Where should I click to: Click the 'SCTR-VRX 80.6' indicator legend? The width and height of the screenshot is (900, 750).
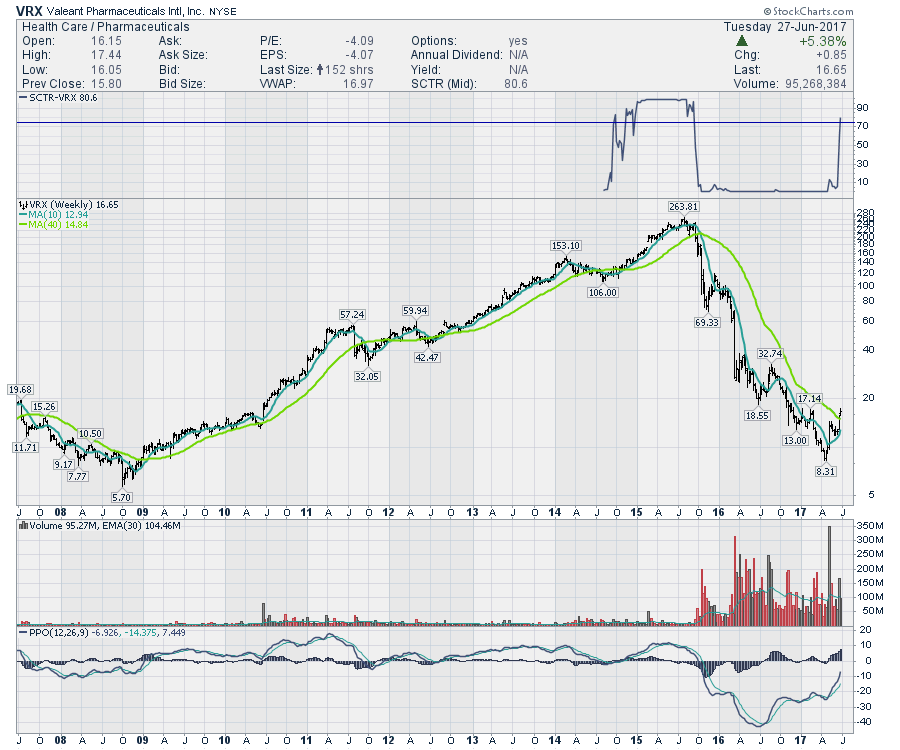point(58,98)
